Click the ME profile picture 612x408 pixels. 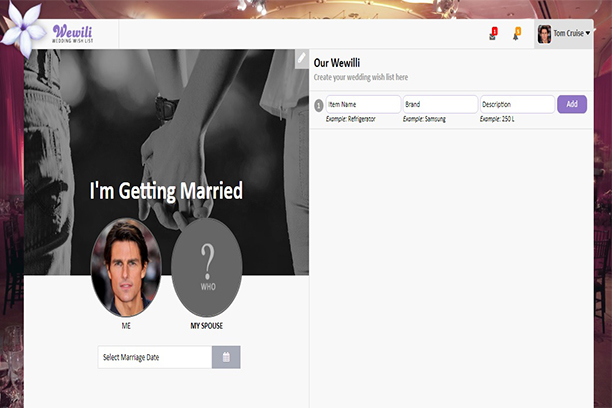[x=126, y=267]
